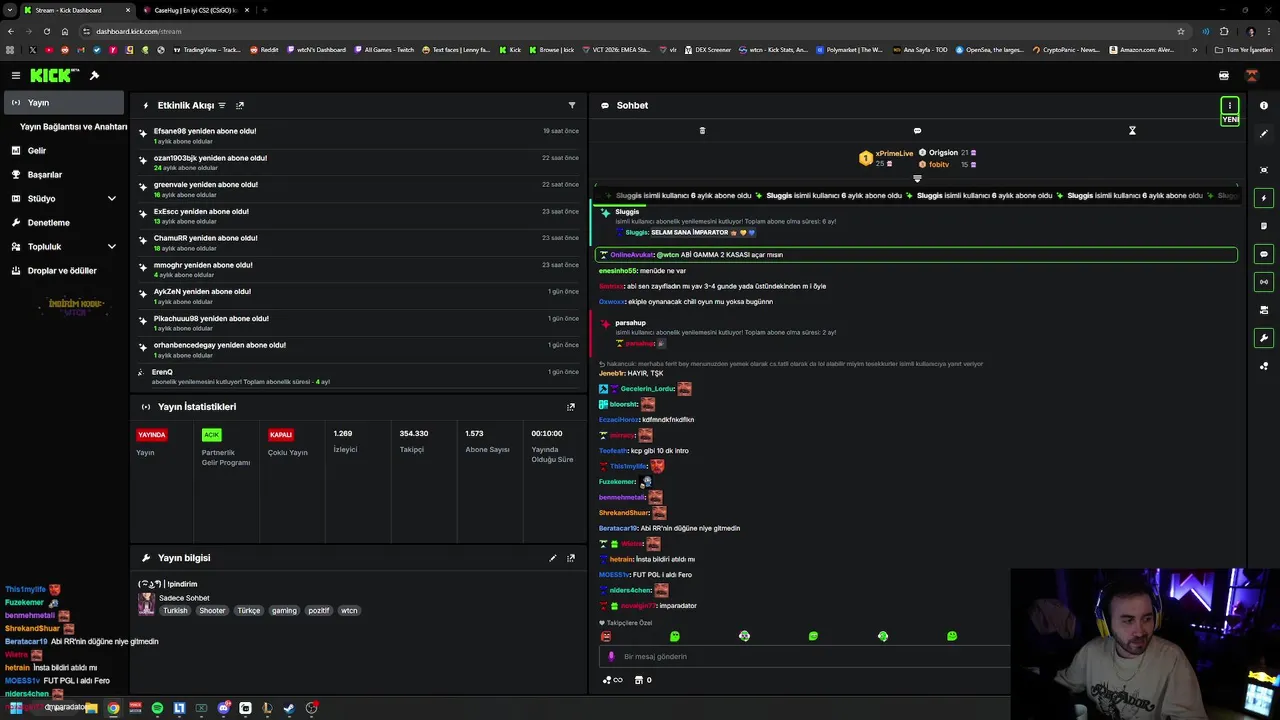Screen dimensions: 1280x720
Task: Edit stream info with the pencil icon
Action: [x=553, y=558]
